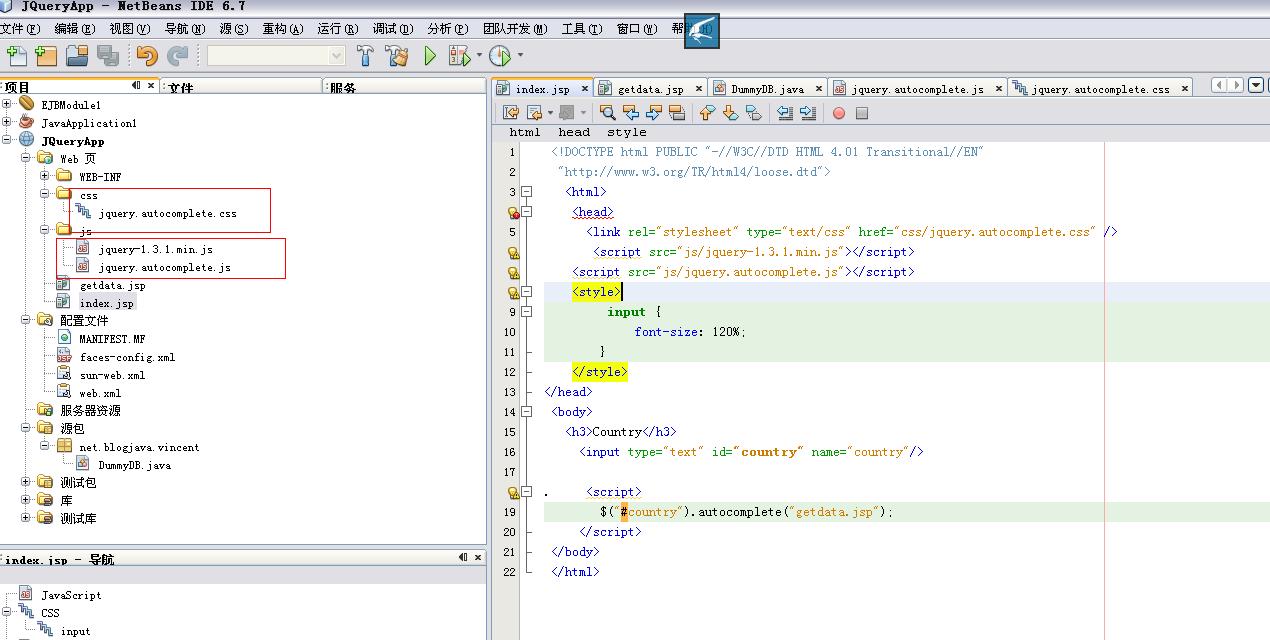Close the Navigator panel
Image resolution: width=1270 pixels, height=640 pixels.
478,558
